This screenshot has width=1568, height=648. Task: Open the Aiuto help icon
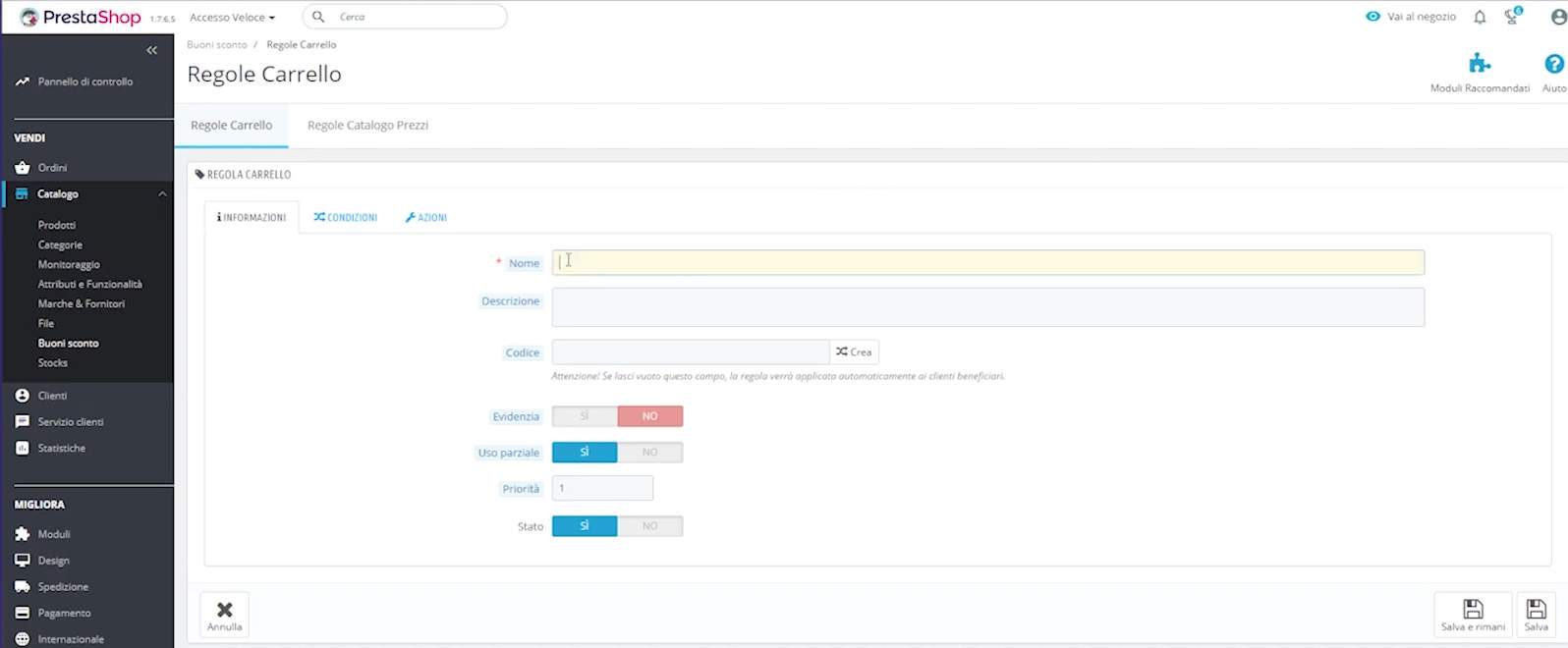pos(1553,65)
